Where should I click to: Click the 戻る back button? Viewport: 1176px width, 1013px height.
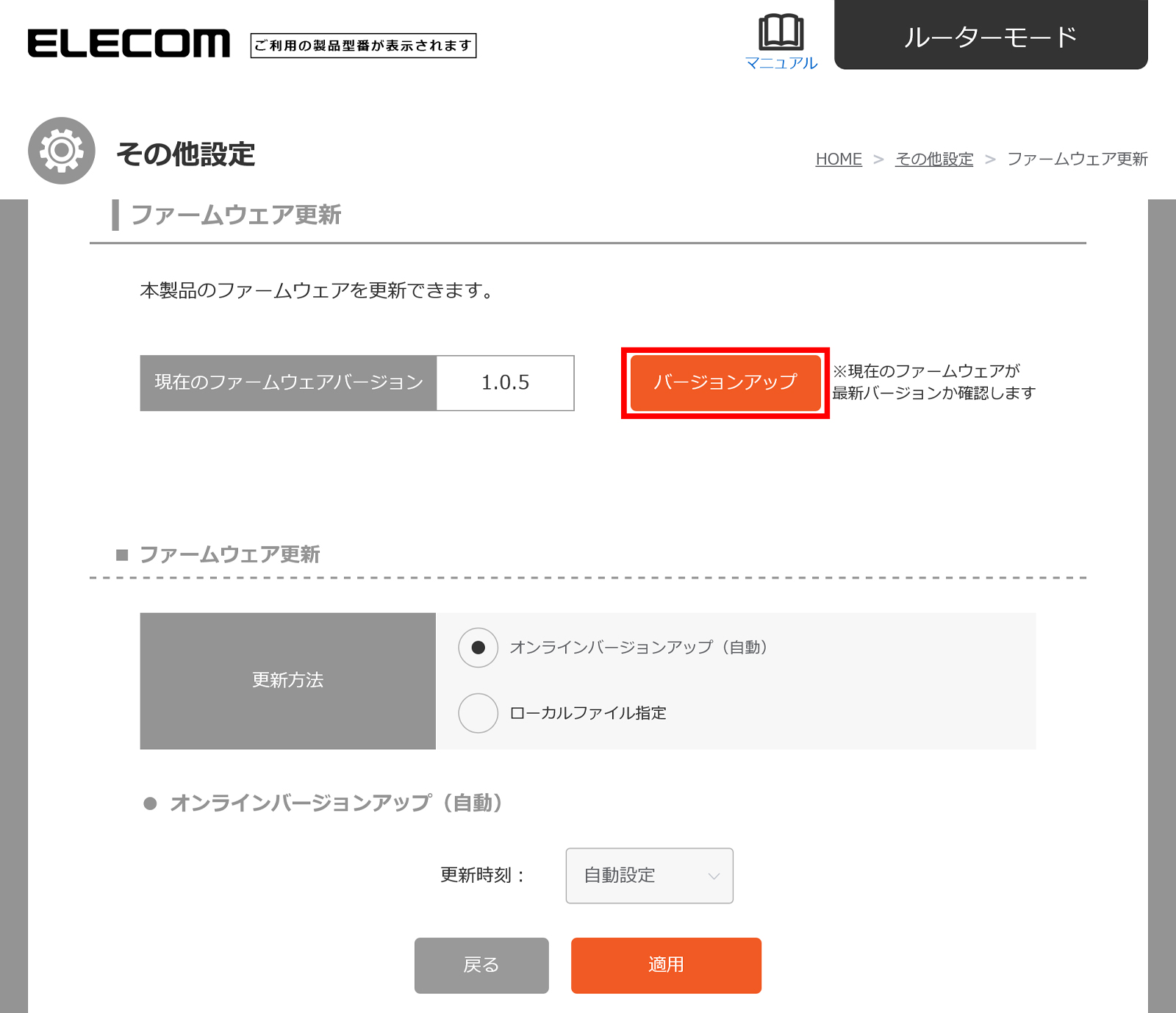click(481, 965)
